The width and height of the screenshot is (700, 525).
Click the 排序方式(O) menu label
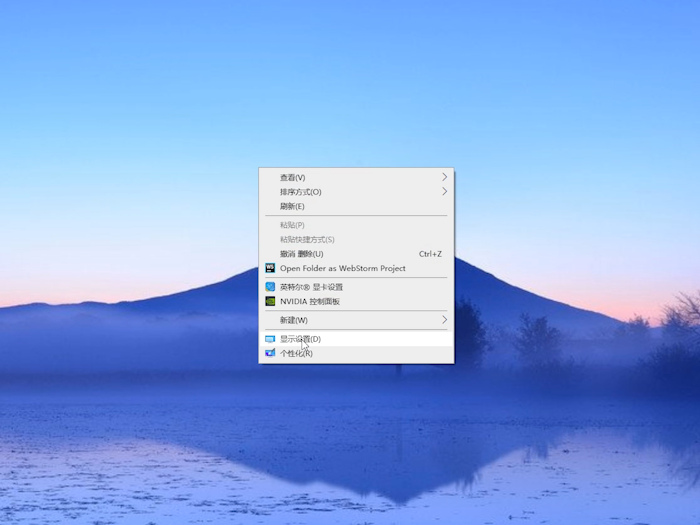301,191
